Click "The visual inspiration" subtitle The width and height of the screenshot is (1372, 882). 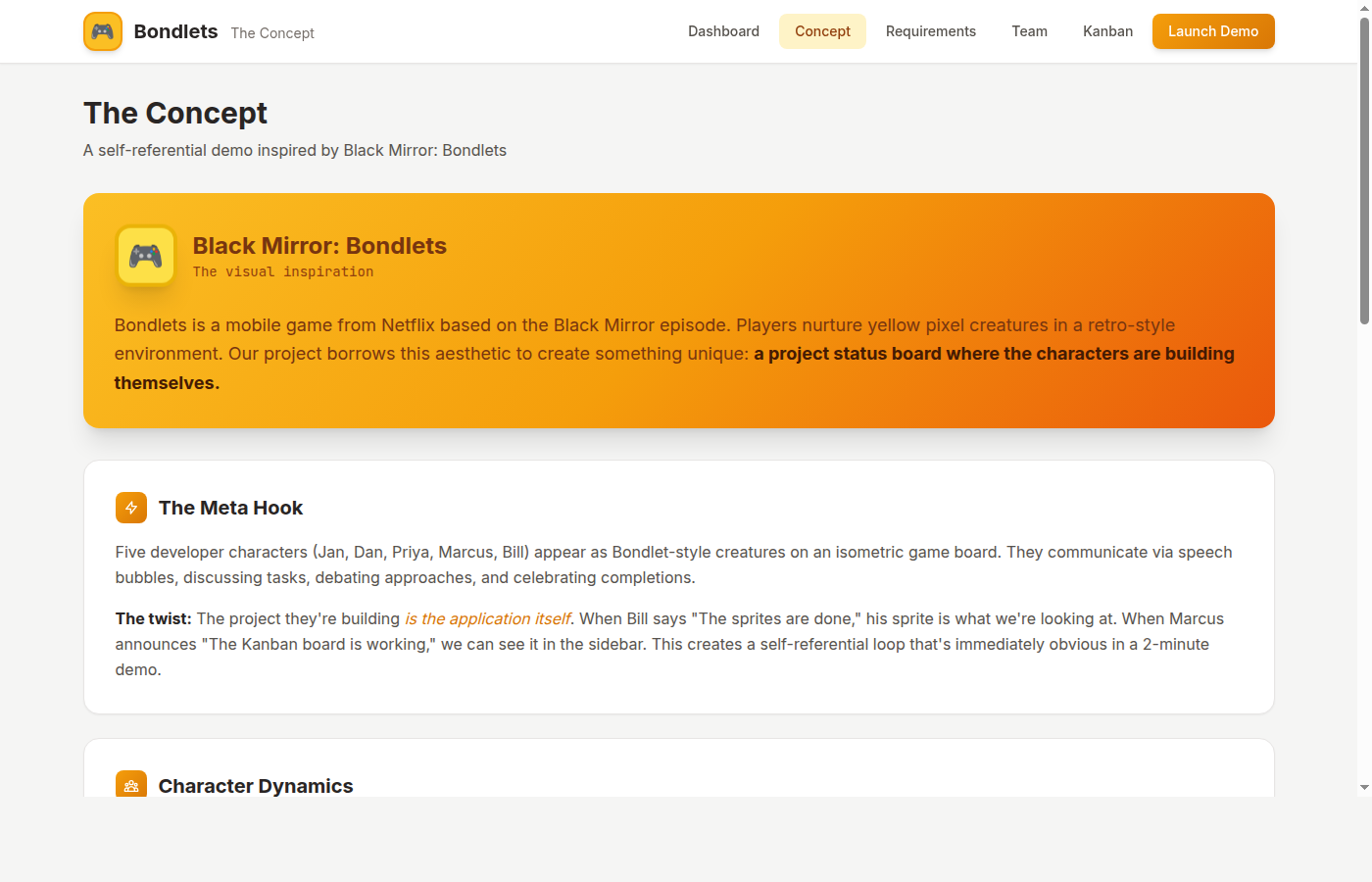point(283,271)
